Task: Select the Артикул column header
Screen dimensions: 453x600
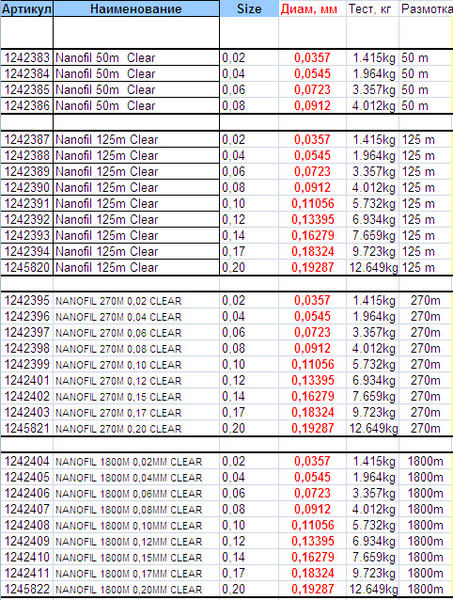Action: coord(26,9)
